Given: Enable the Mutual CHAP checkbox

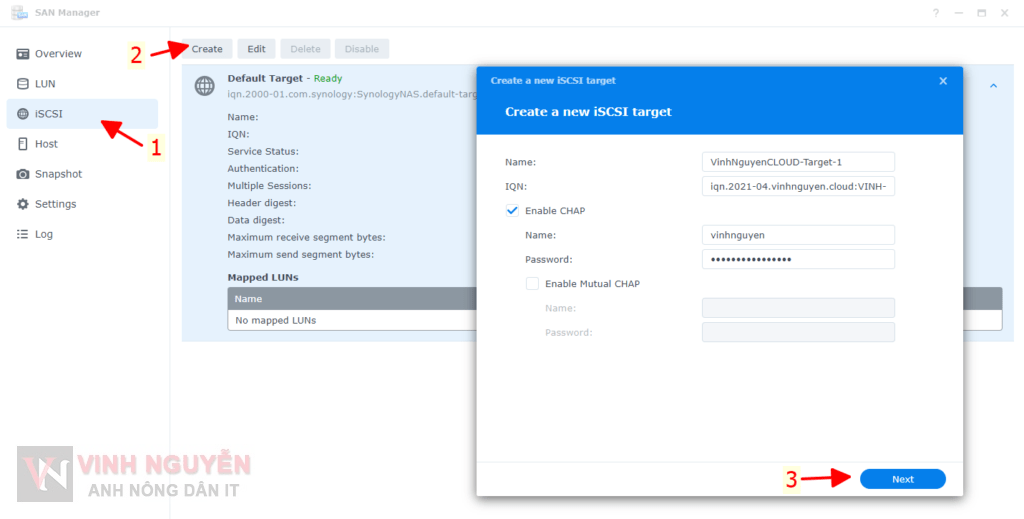Looking at the screenshot, I should (x=533, y=284).
